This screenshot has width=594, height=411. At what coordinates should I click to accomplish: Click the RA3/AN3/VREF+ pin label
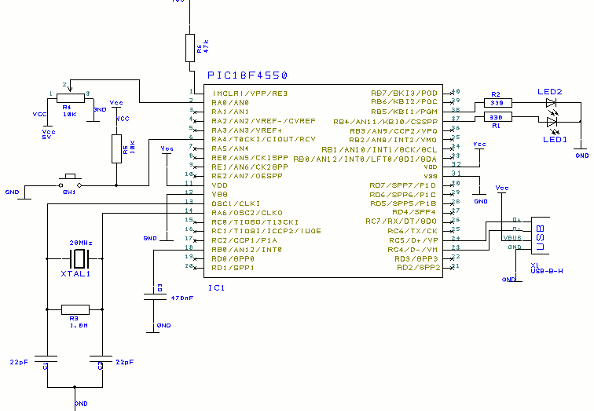point(247,130)
